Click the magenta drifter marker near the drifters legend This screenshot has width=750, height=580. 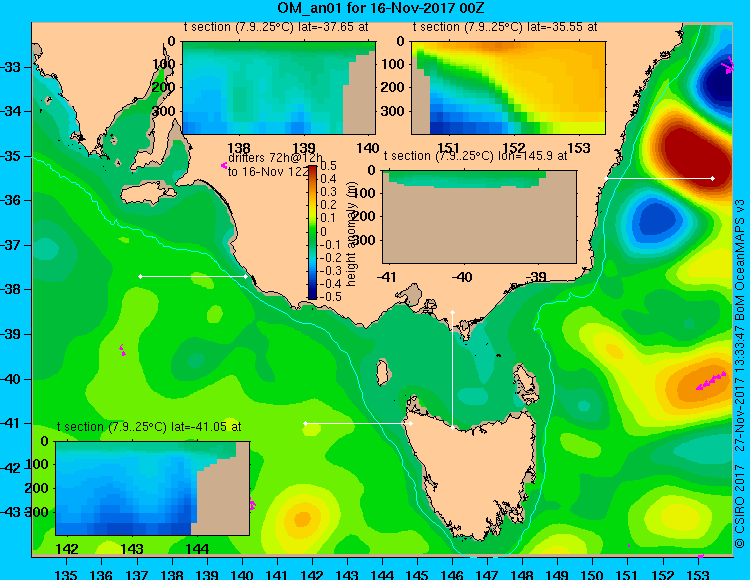pos(224,165)
